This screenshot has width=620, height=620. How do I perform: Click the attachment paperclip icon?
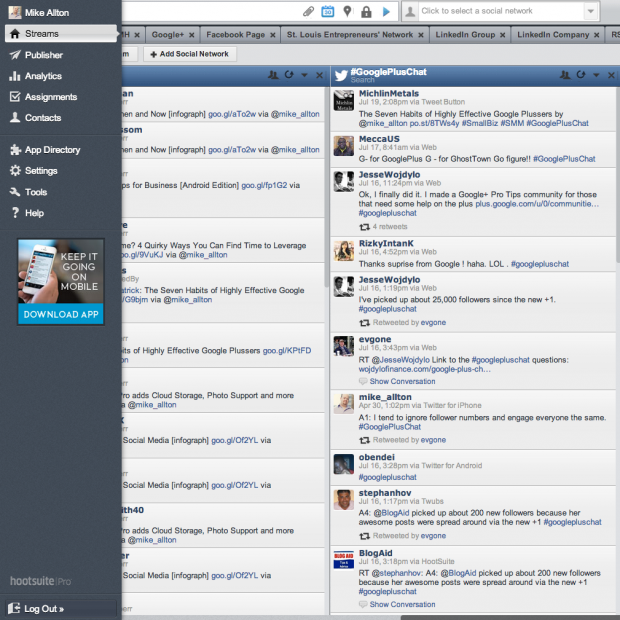tap(308, 11)
